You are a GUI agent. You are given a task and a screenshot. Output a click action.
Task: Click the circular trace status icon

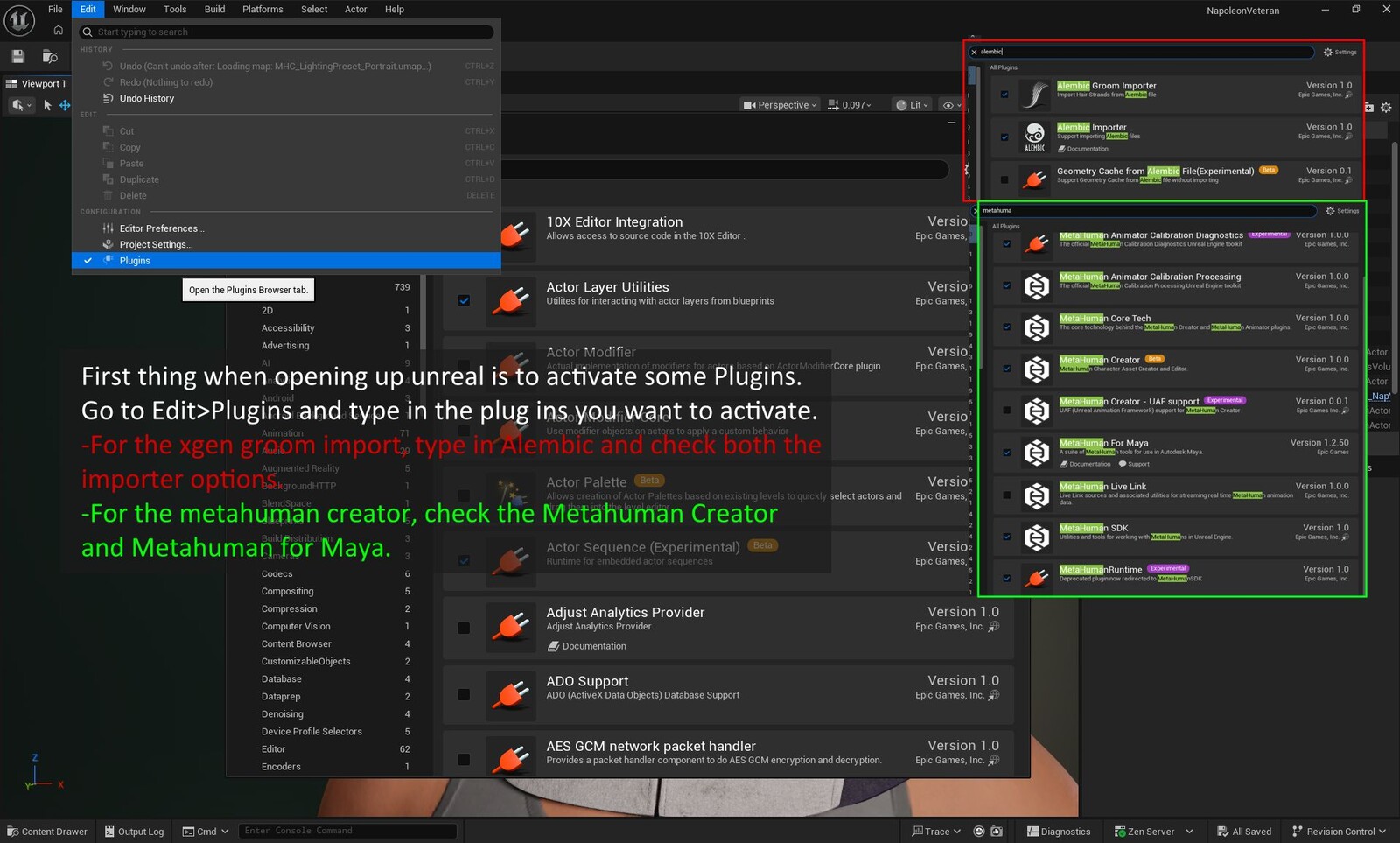coord(979,832)
